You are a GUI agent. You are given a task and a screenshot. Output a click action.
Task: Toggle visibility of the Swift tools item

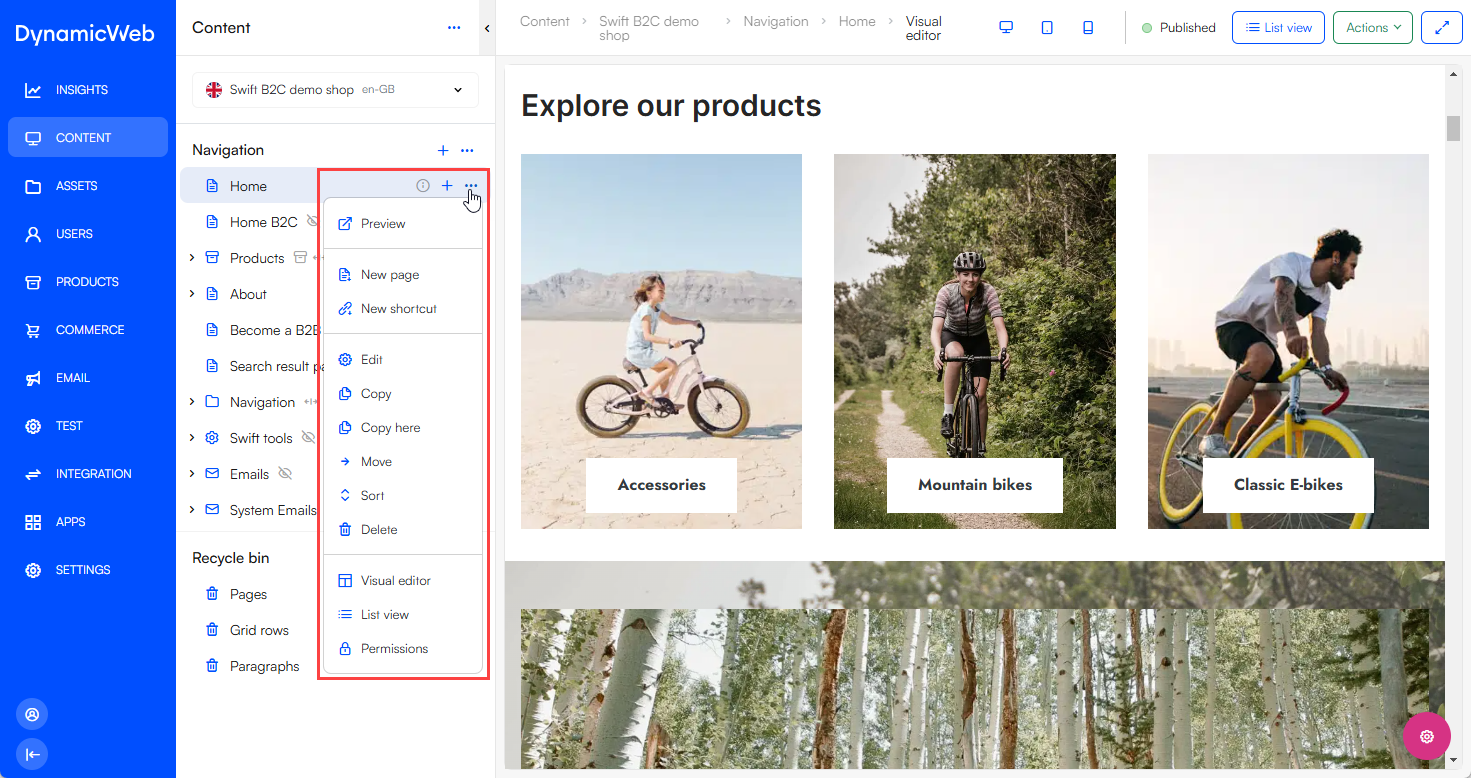[309, 437]
